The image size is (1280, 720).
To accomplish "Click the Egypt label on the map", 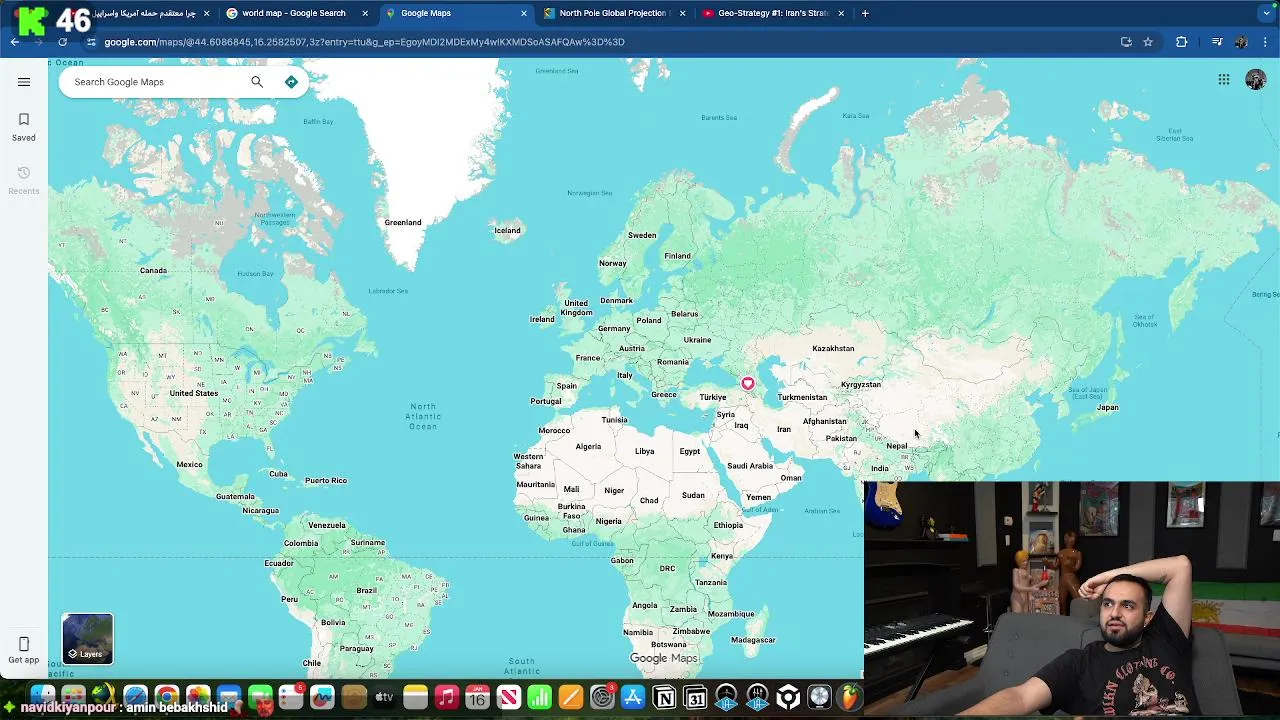I will (x=690, y=451).
